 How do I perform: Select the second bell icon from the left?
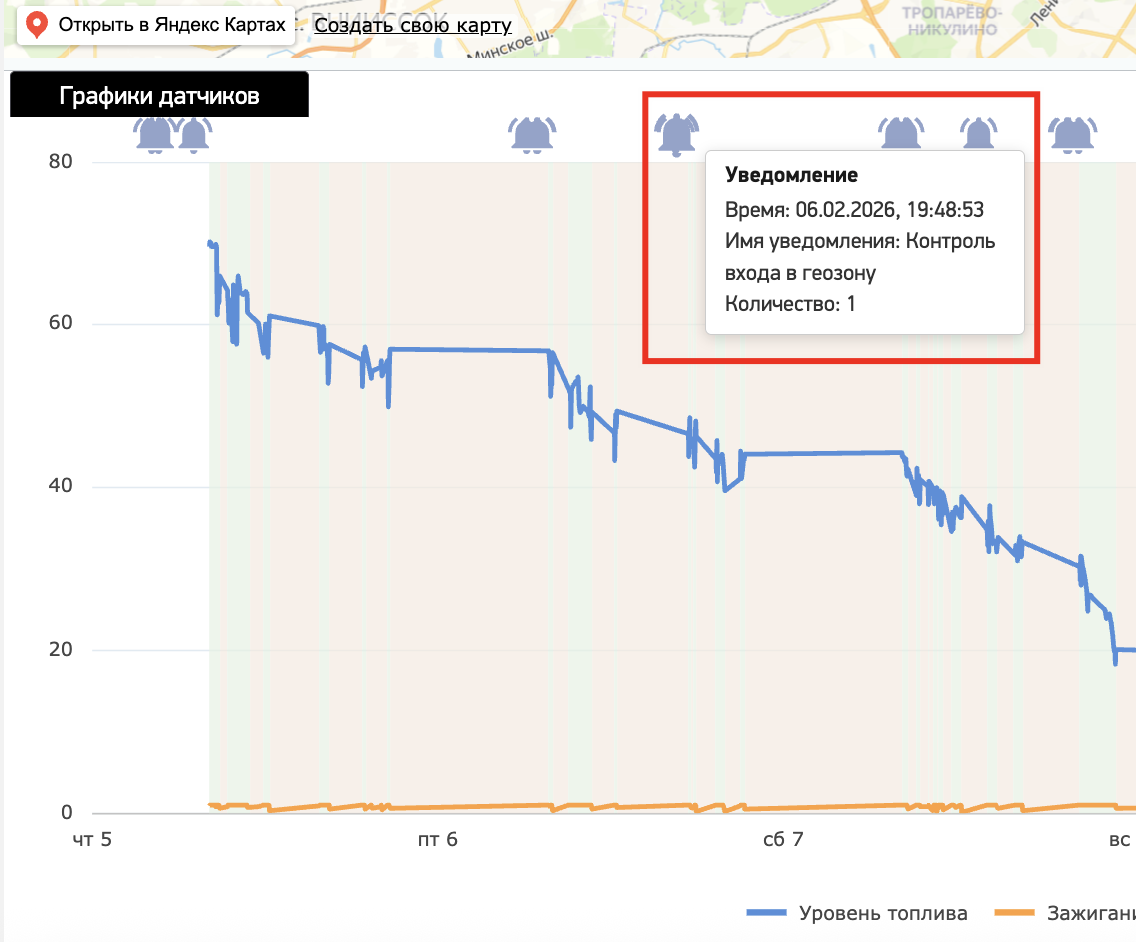click(x=194, y=134)
